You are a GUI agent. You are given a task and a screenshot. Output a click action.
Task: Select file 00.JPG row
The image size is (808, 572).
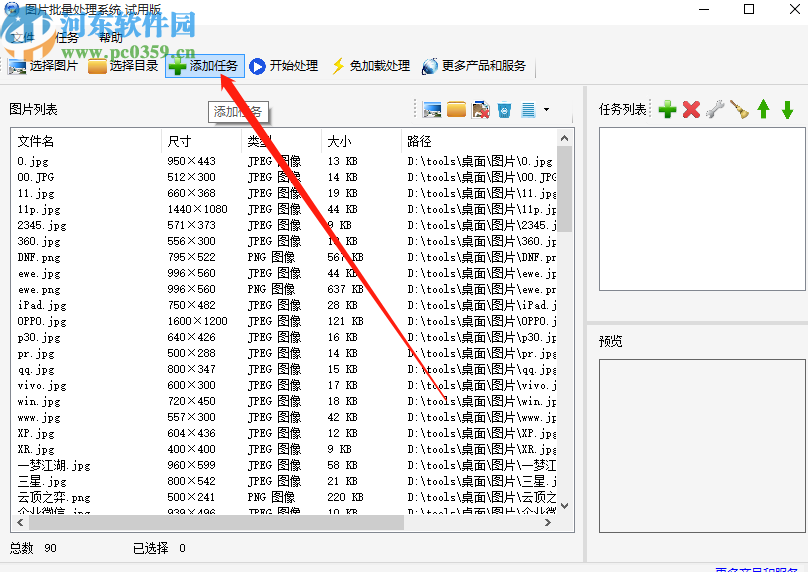[x=284, y=177]
